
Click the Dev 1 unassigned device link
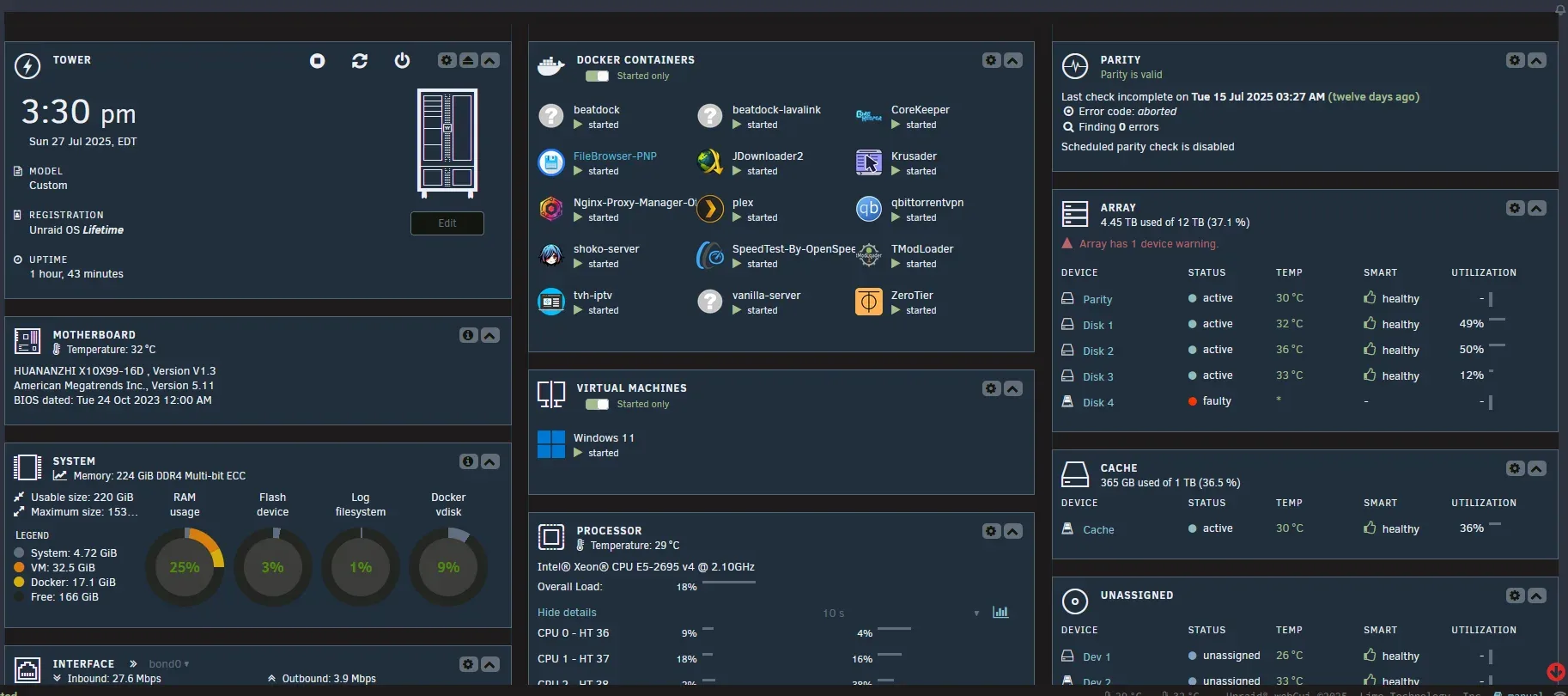tap(1097, 657)
